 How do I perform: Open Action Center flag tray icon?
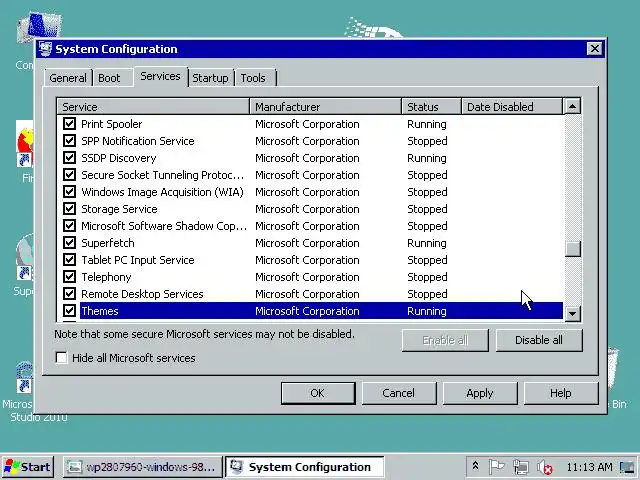496,467
